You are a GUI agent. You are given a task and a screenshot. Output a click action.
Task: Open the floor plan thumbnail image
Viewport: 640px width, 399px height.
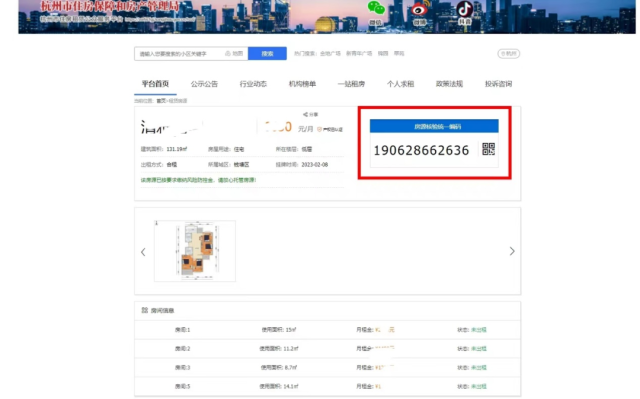click(195, 251)
